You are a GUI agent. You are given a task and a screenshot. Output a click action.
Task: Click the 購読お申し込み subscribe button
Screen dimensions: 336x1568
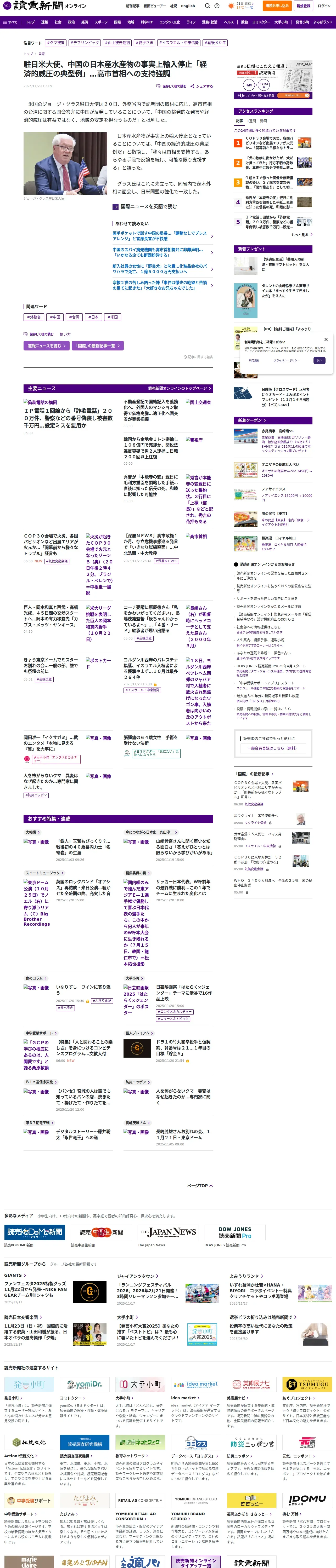tap(277, 6)
